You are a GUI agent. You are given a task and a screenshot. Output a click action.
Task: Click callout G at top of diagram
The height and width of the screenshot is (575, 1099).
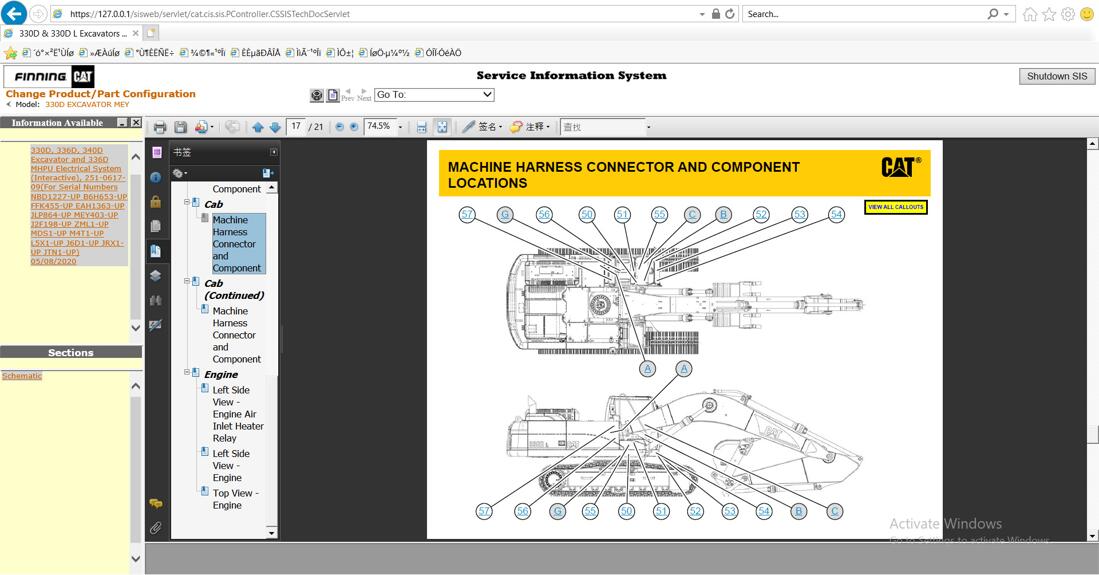tap(505, 215)
